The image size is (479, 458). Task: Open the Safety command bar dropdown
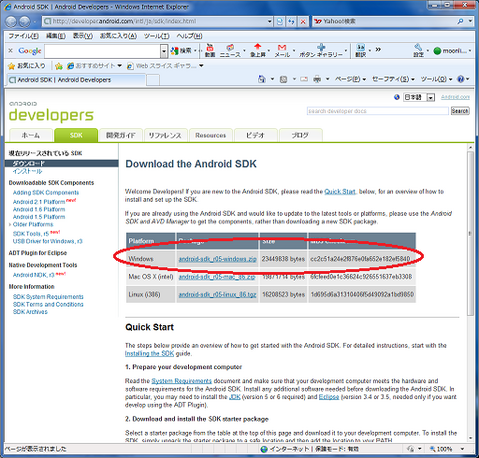(393, 79)
